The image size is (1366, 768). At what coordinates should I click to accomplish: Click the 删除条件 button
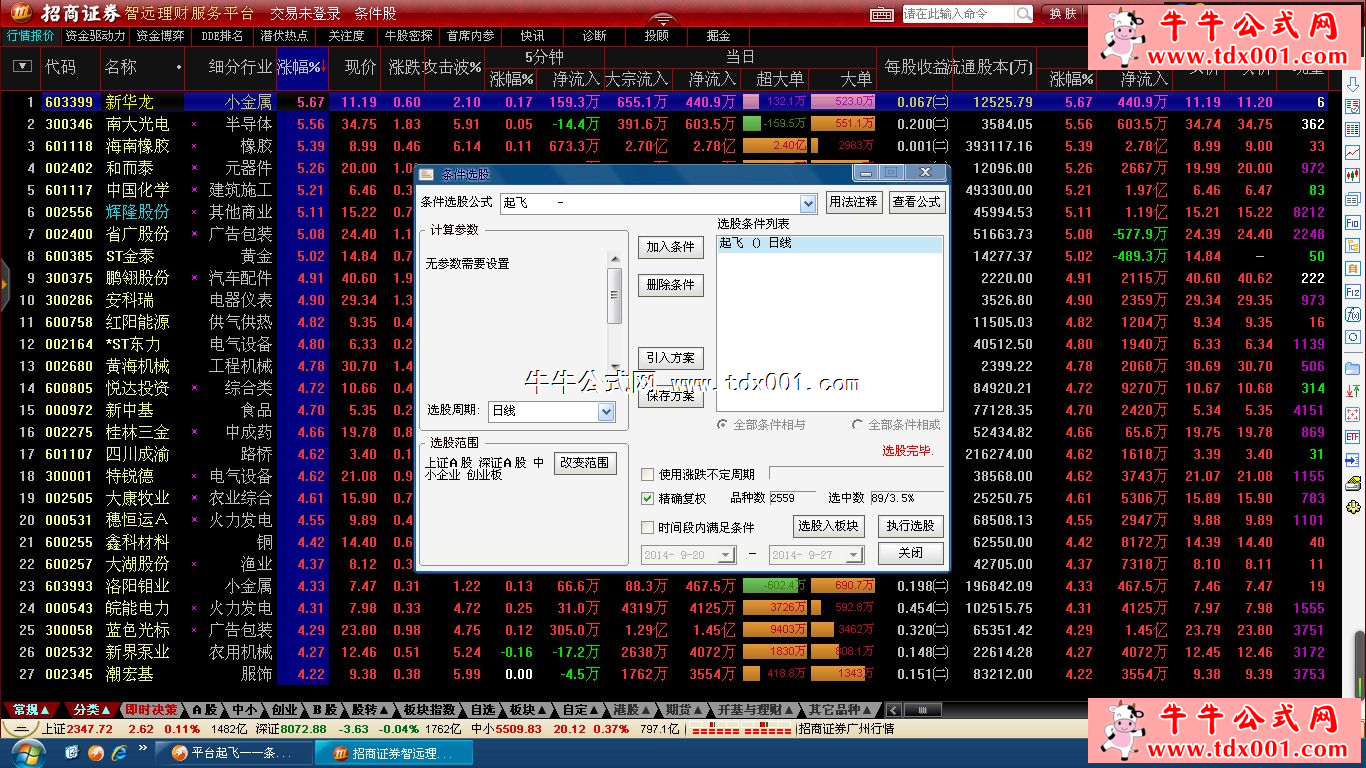tap(671, 285)
